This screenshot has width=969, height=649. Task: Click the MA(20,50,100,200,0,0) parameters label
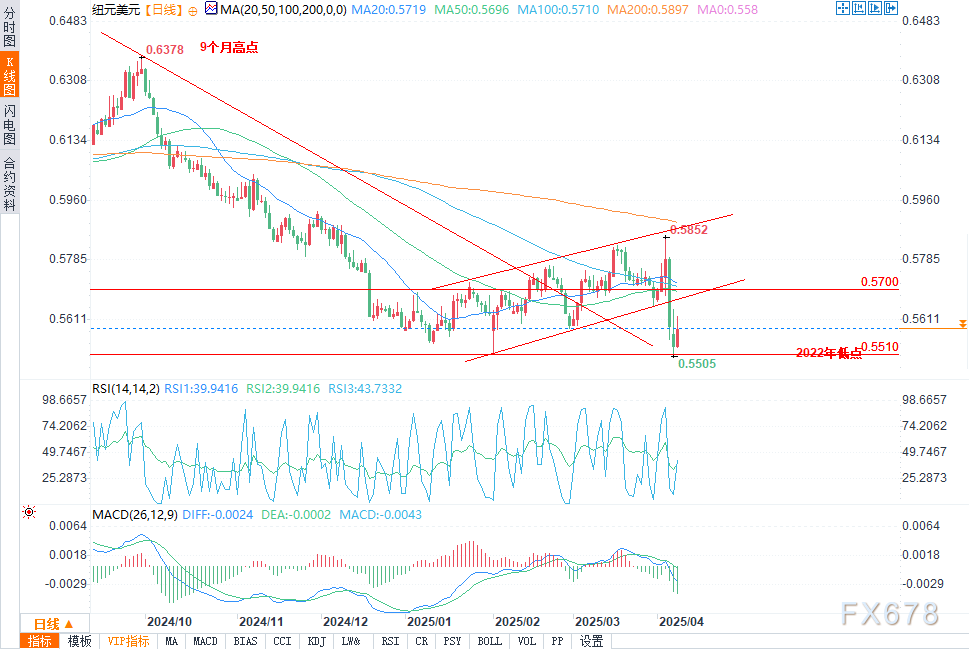point(283,9)
